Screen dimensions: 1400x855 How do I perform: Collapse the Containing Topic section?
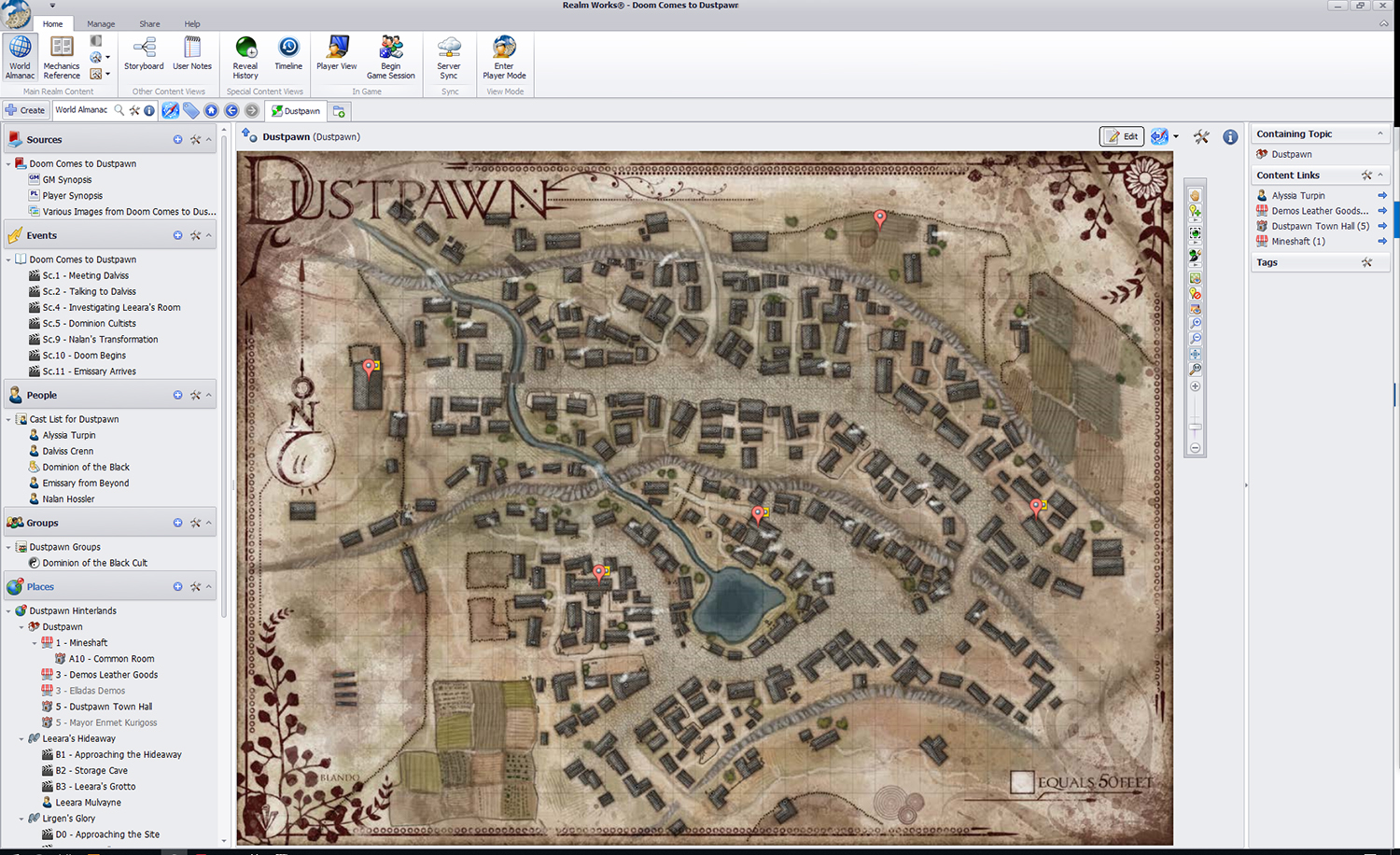pyautogui.click(x=1380, y=133)
